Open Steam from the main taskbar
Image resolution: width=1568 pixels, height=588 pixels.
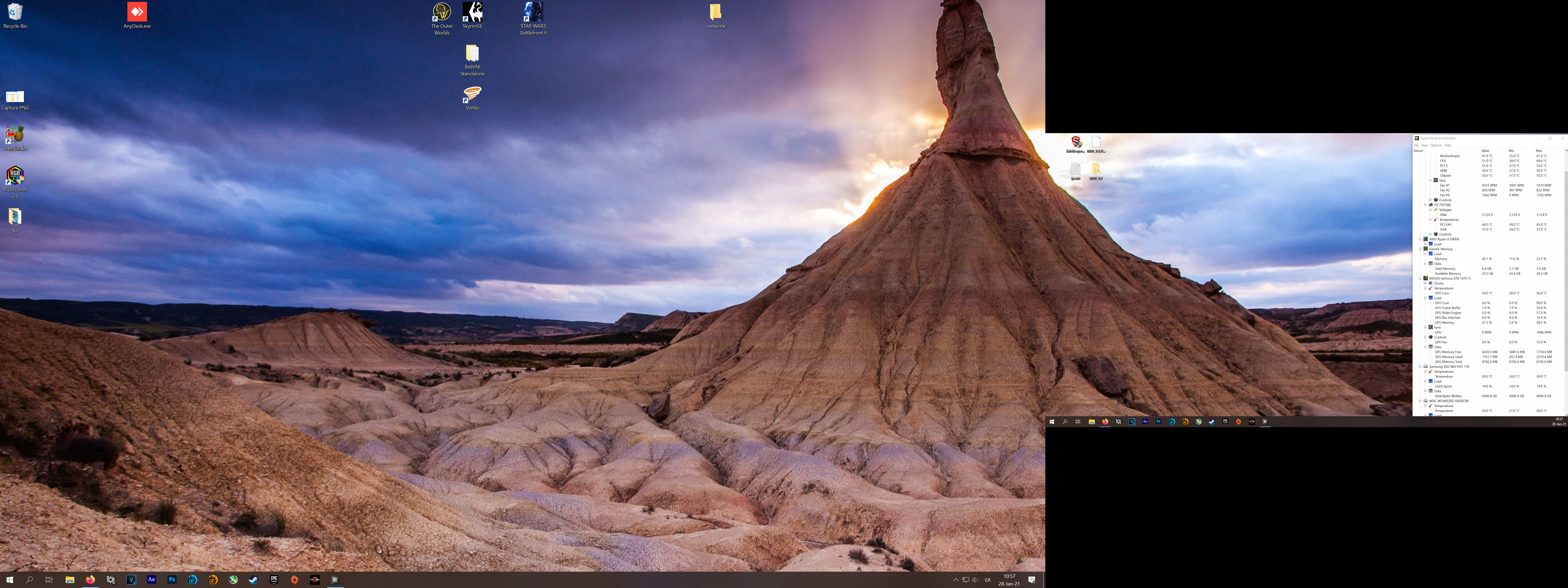point(253,580)
